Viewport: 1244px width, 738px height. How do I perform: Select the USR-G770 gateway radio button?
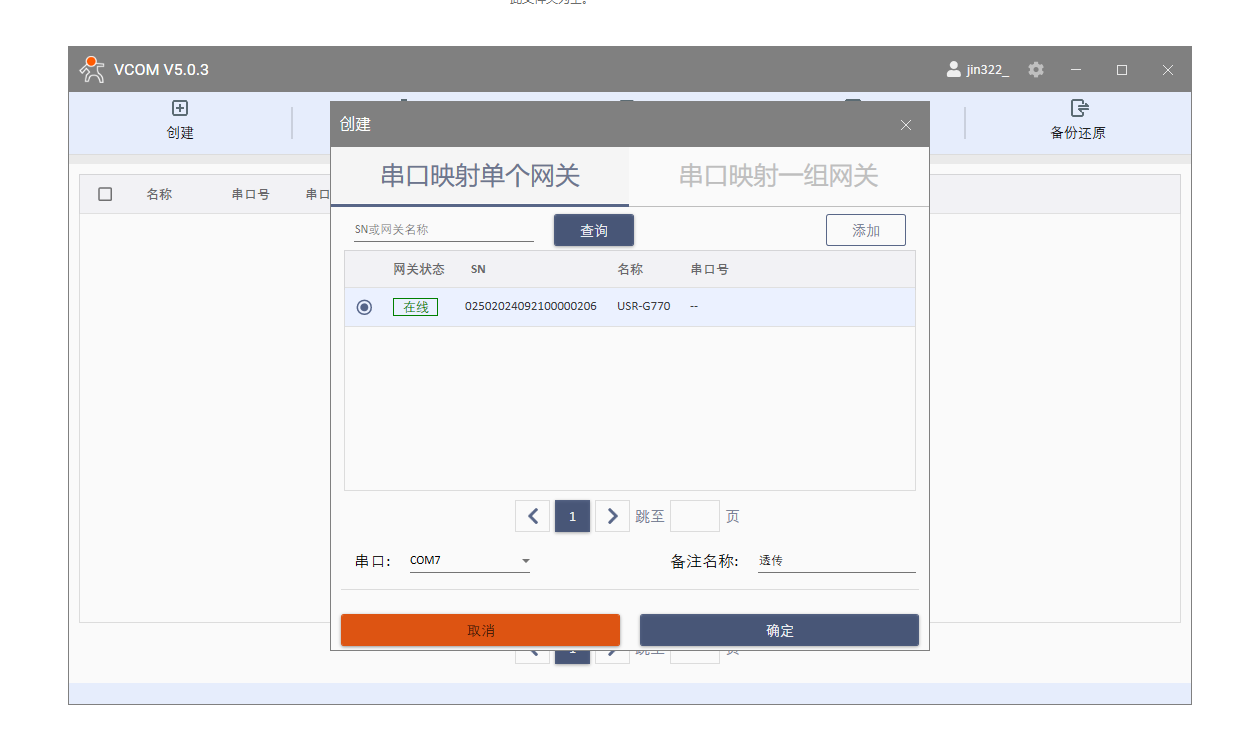tap(364, 307)
